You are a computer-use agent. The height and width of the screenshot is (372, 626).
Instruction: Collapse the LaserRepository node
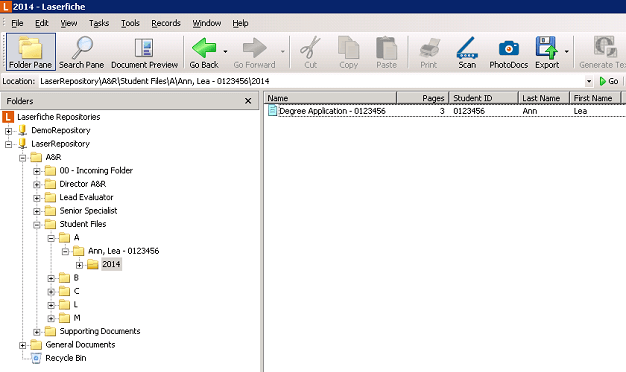coord(8,144)
